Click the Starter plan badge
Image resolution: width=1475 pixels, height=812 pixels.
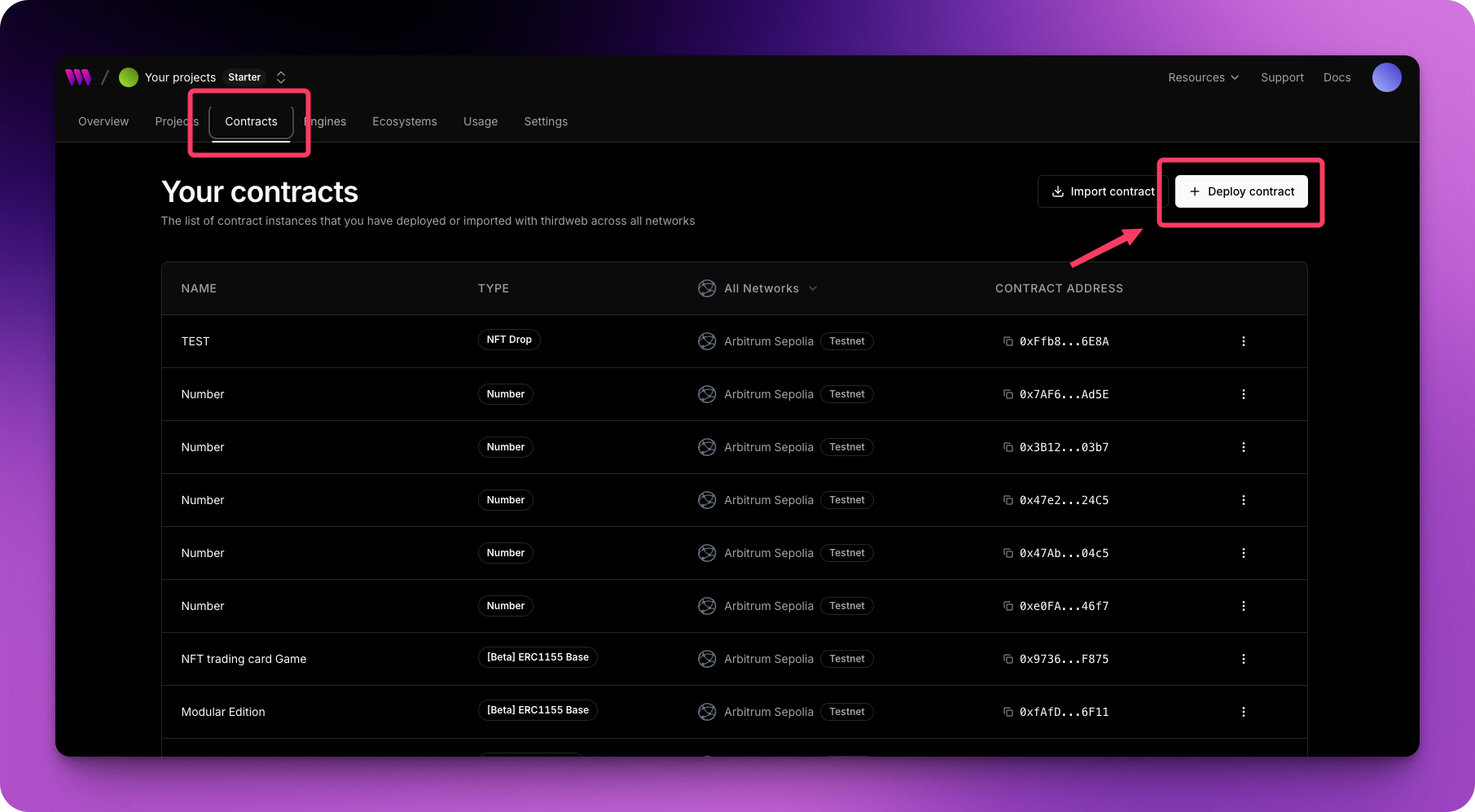tap(244, 77)
